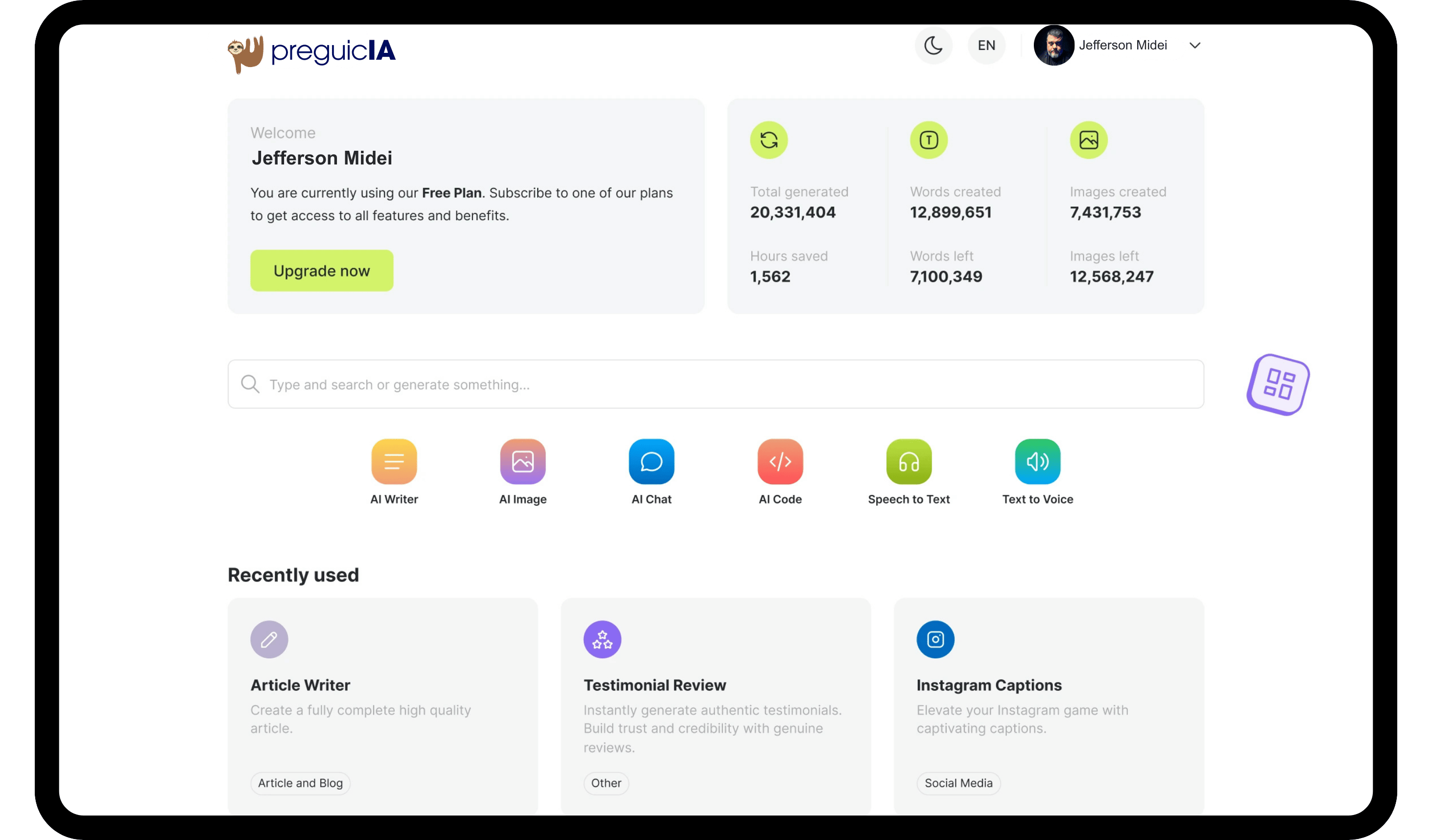Click the Upgrade now button
This screenshot has width=1432, height=840.
[322, 270]
